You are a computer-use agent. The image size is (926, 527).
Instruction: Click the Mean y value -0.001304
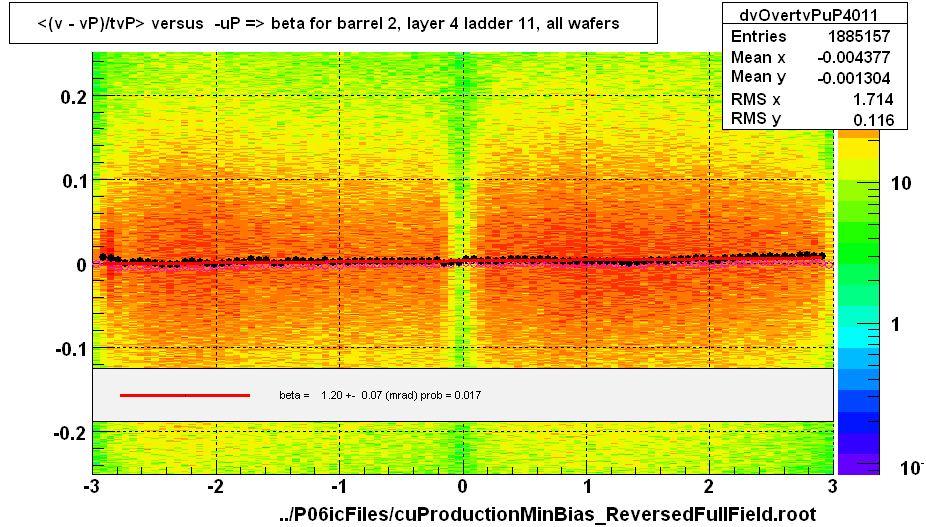click(x=853, y=78)
